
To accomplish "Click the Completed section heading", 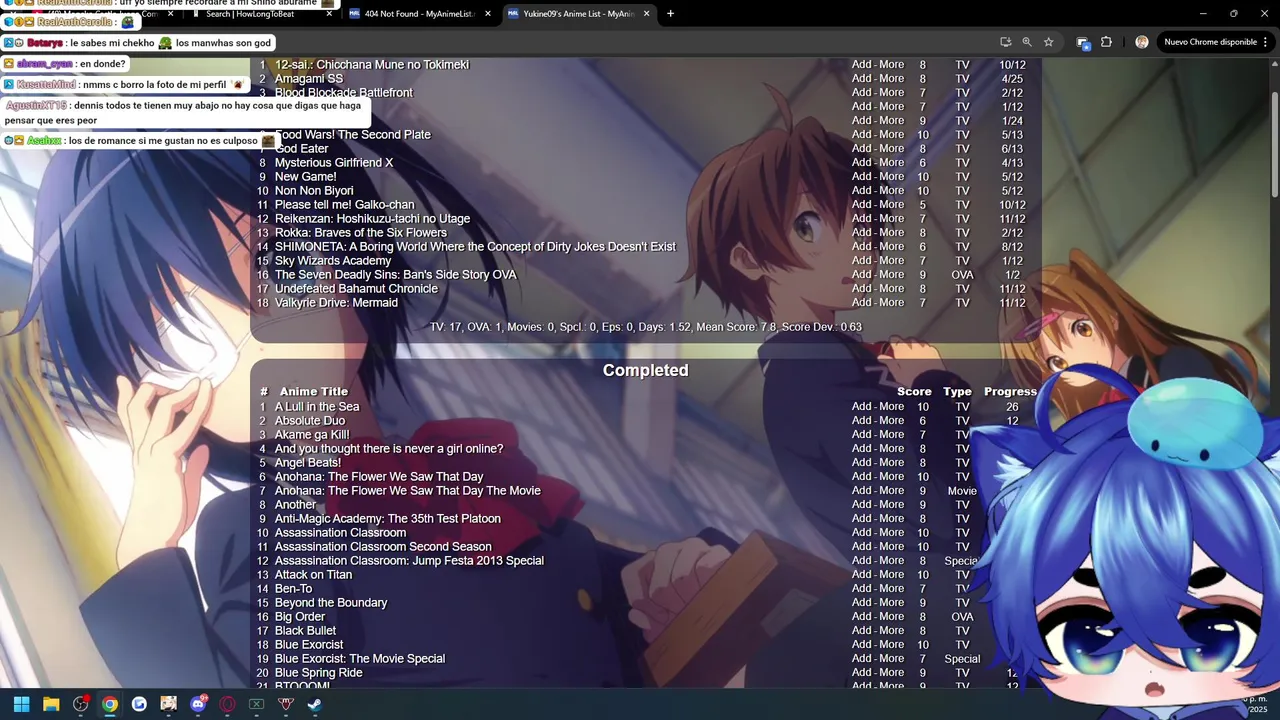I will (645, 370).
